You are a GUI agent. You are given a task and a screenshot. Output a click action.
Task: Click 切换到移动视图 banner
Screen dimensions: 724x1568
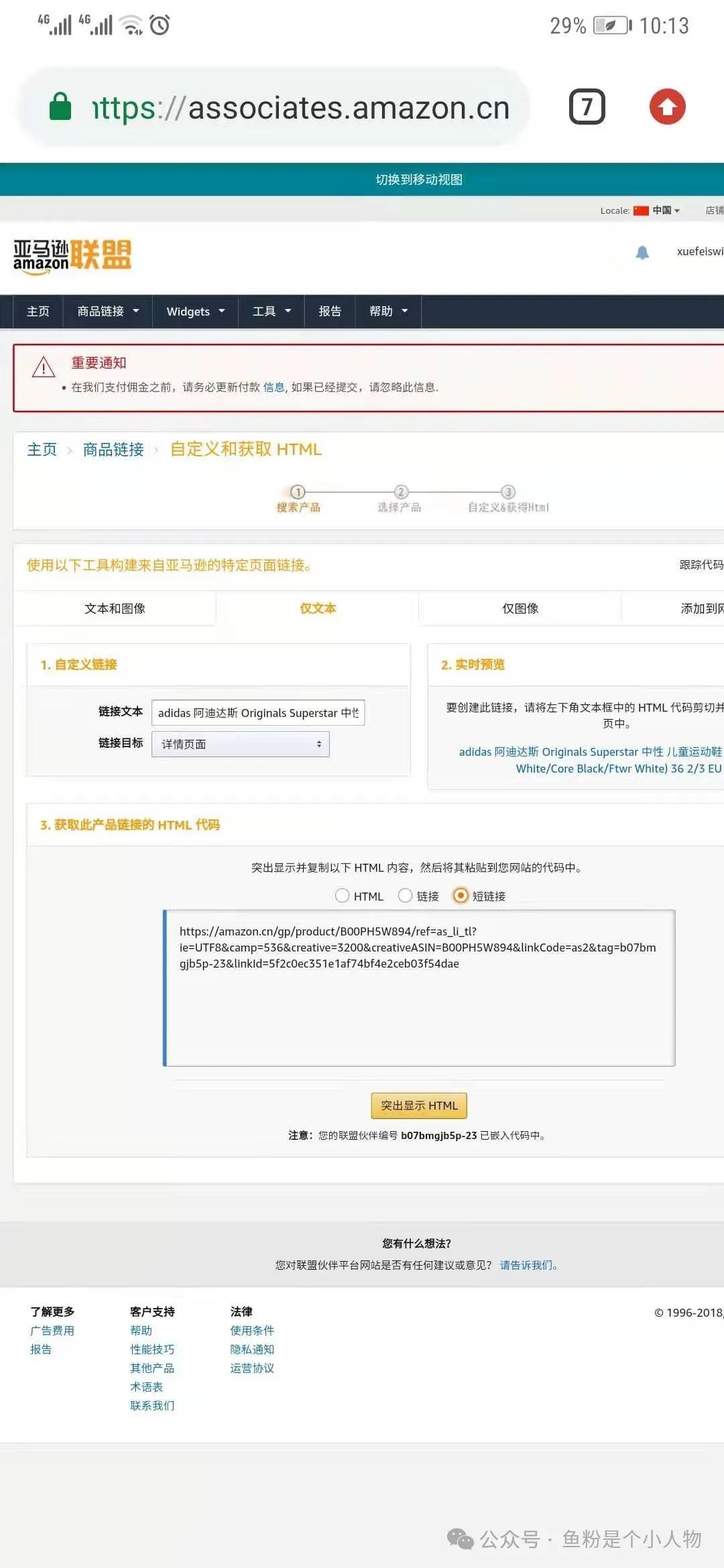point(419,180)
